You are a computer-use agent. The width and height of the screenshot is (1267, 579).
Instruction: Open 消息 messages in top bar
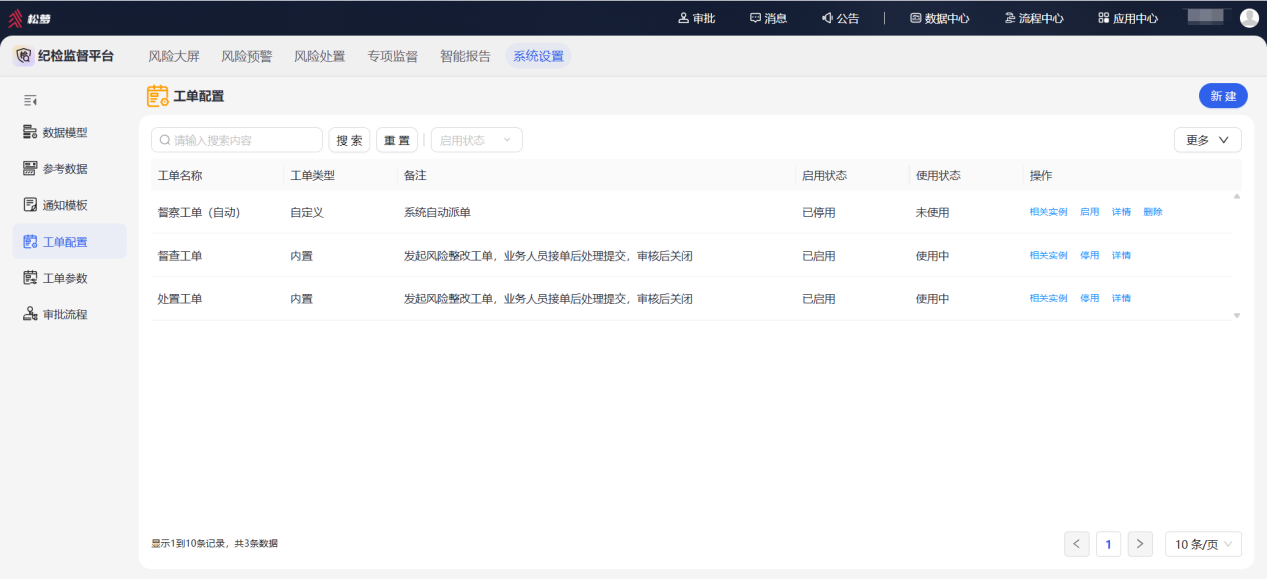pos(768,18)
